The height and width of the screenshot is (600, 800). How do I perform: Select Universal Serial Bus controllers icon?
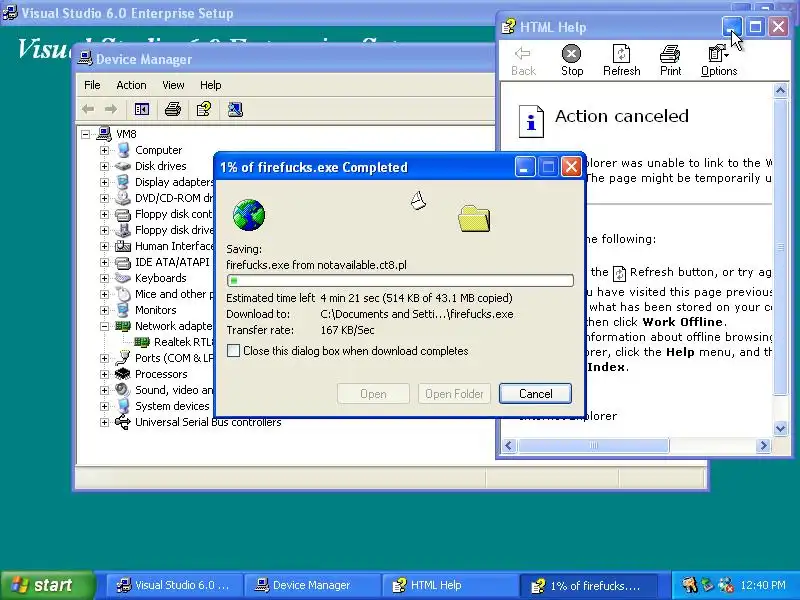click(x=122, y=422)
